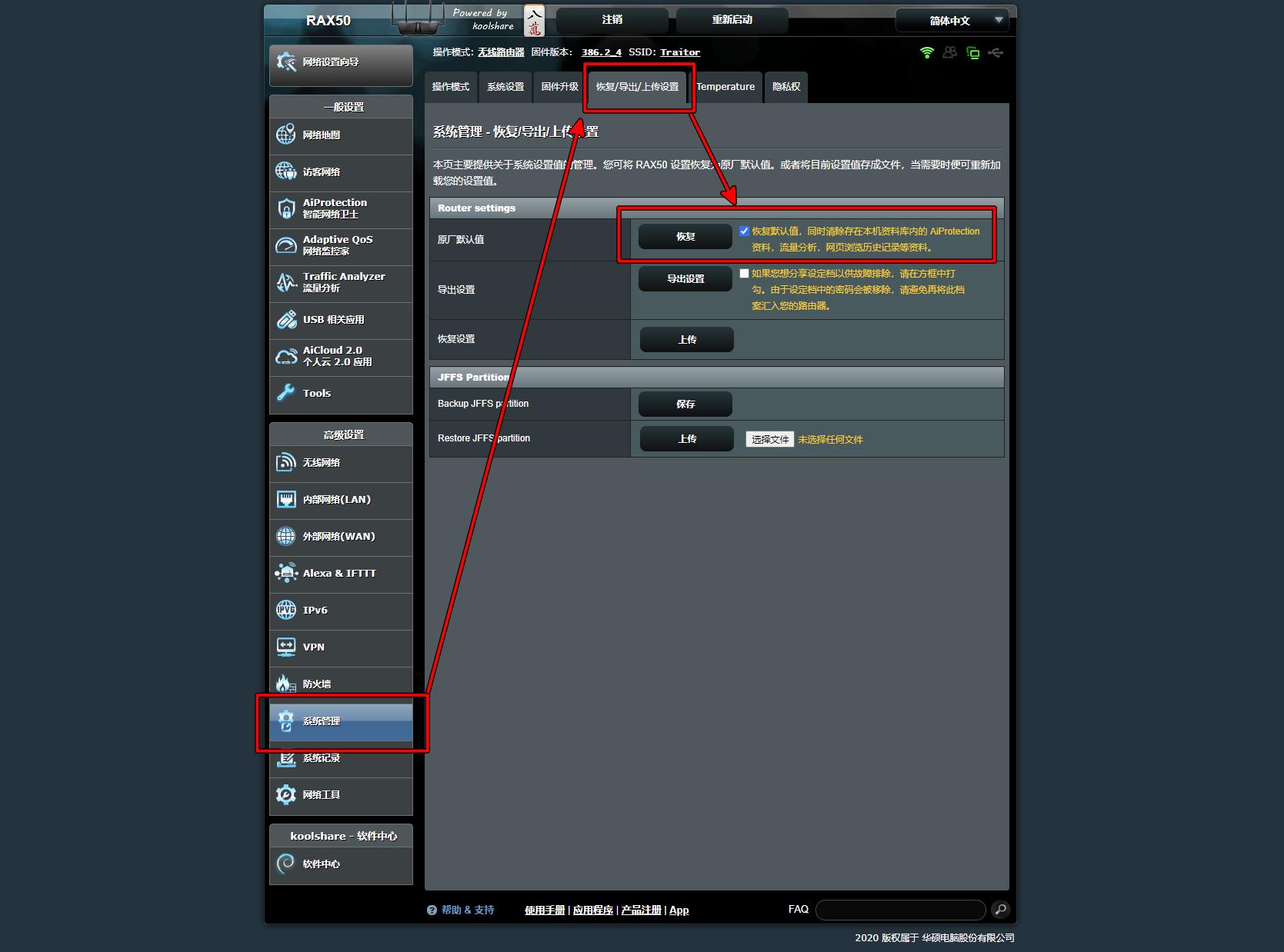
Task: Click the 选择文件 file chooser button
Action: (769, 439)
